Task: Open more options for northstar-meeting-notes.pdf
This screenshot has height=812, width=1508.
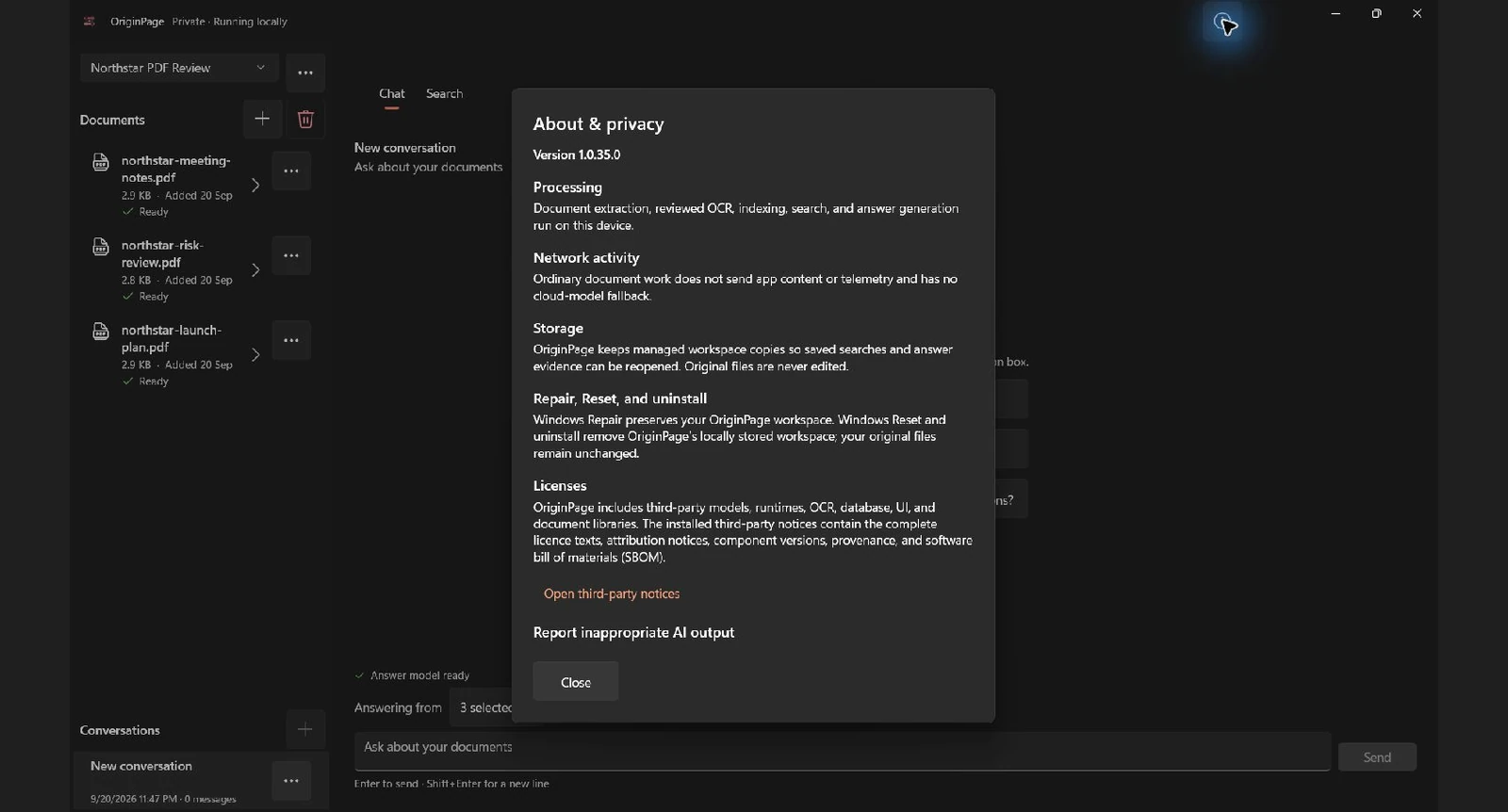Action: coord(291,171)
